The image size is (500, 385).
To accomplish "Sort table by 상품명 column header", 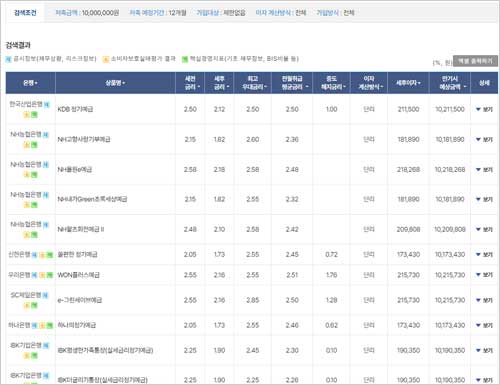I will click(115, 83).
